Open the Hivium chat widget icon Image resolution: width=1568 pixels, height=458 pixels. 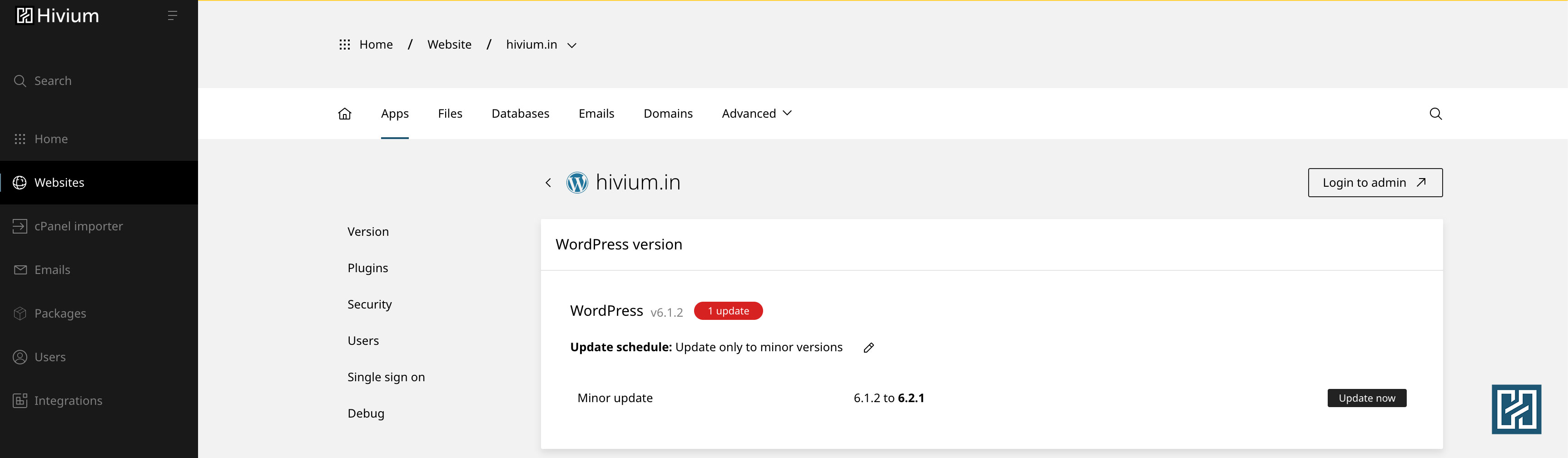[x=1516, y=409]
